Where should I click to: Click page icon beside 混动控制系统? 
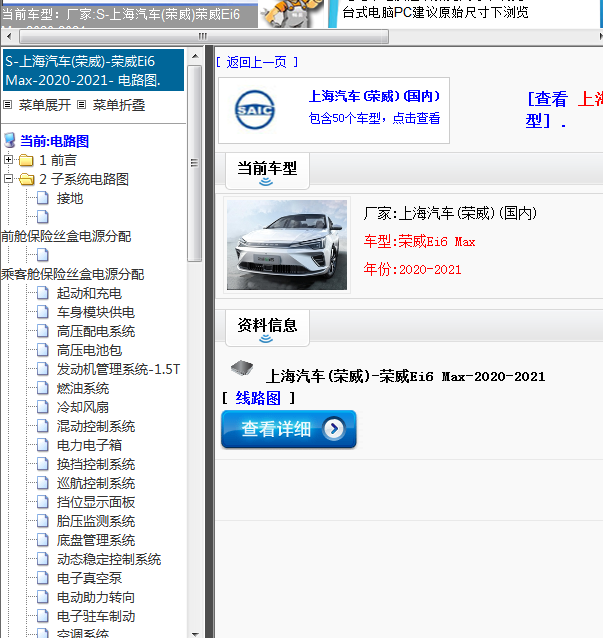43,426
